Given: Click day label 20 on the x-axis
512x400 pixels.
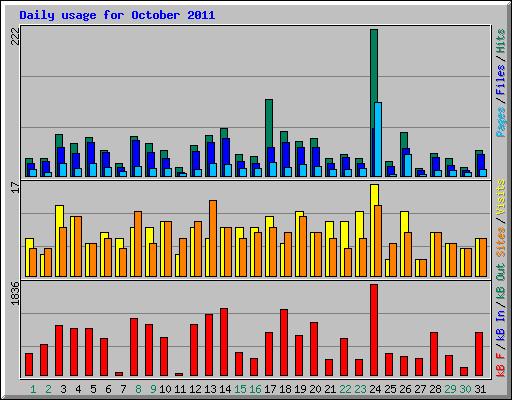Looking at the screenshot, I should pyautogui.click(x=315, y=389).
